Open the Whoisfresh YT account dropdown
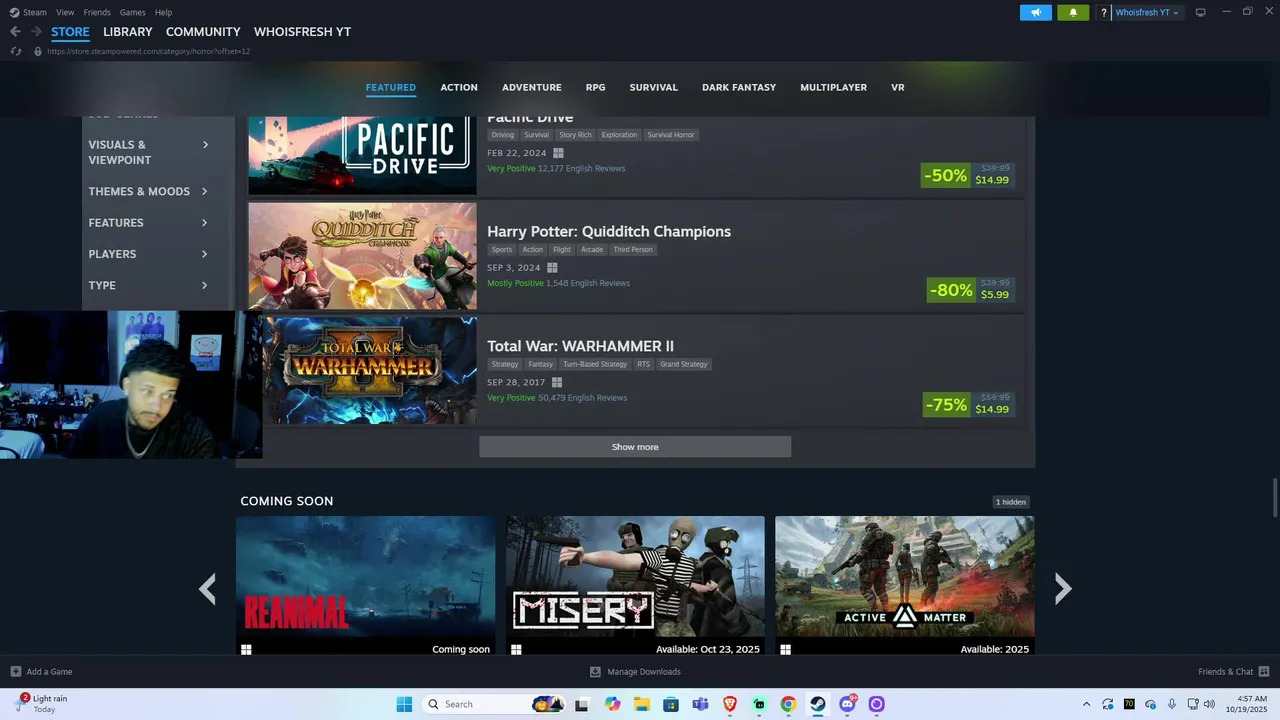The width and height of the screenshot is (1280, 720). pyautogui.click(x=1147, y=13)
